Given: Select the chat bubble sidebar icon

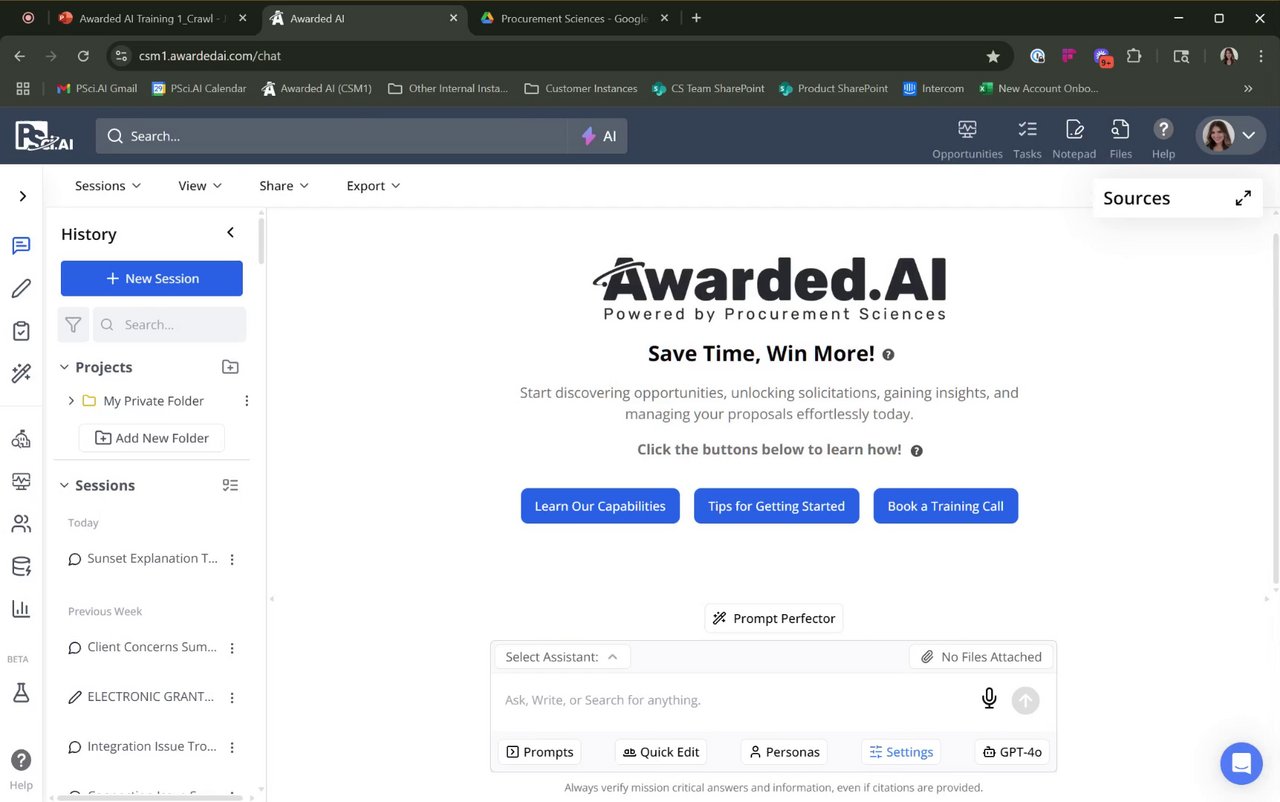Looking at the screenshot, I should click(21, 245).
